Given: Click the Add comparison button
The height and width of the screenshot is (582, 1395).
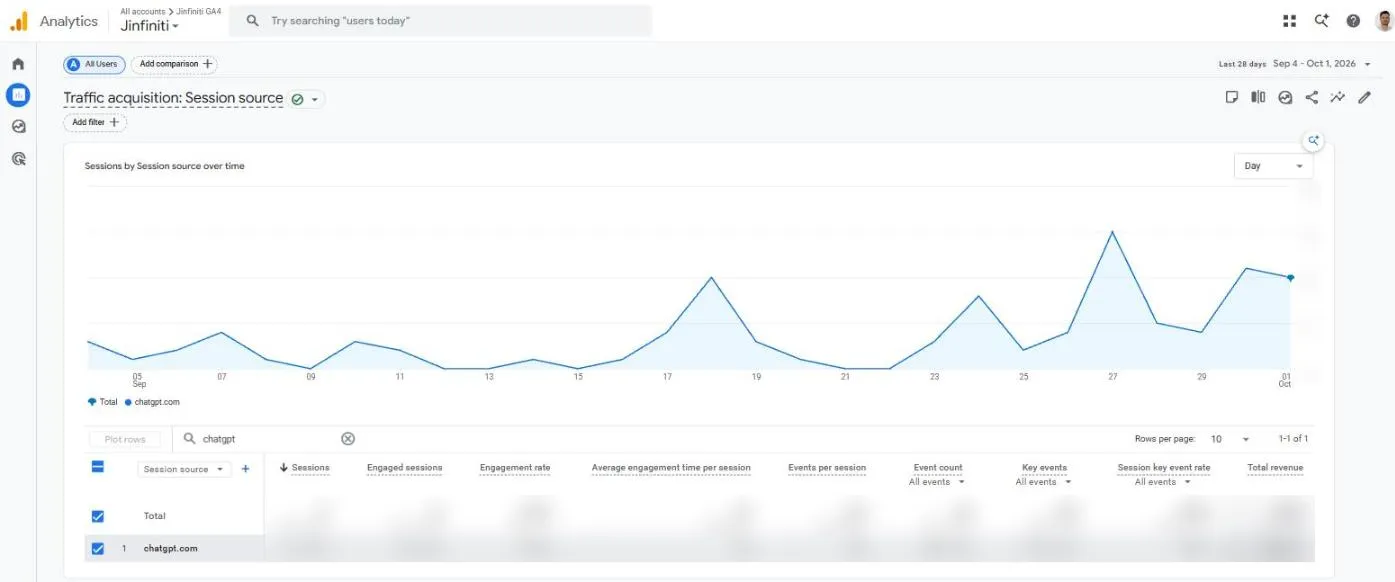Looking at the screenshot, I should click(x=174, y=64).
